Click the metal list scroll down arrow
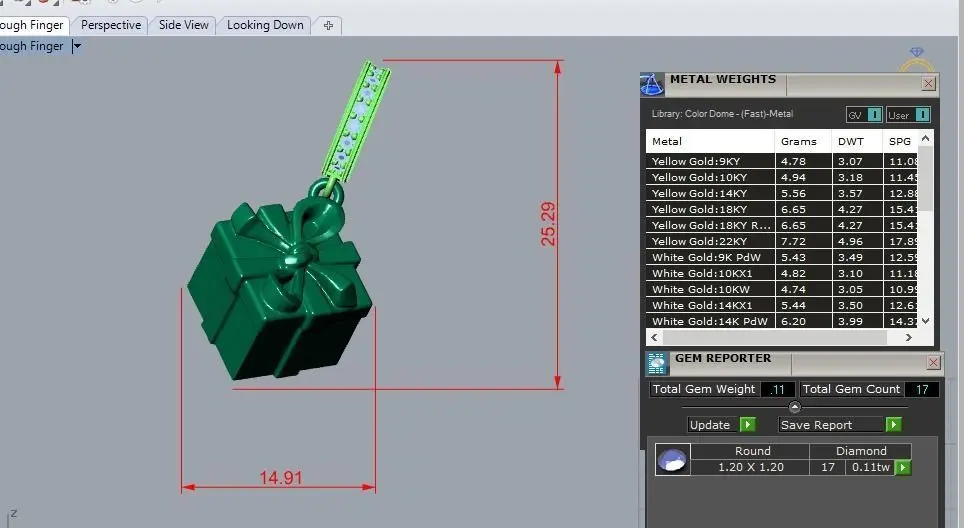Screen dimensions: 964x528 tap(925, 321)
